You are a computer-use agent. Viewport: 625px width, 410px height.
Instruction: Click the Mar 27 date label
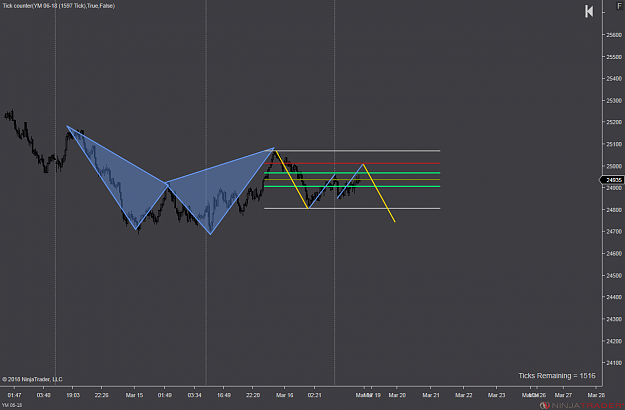(563, 395)
